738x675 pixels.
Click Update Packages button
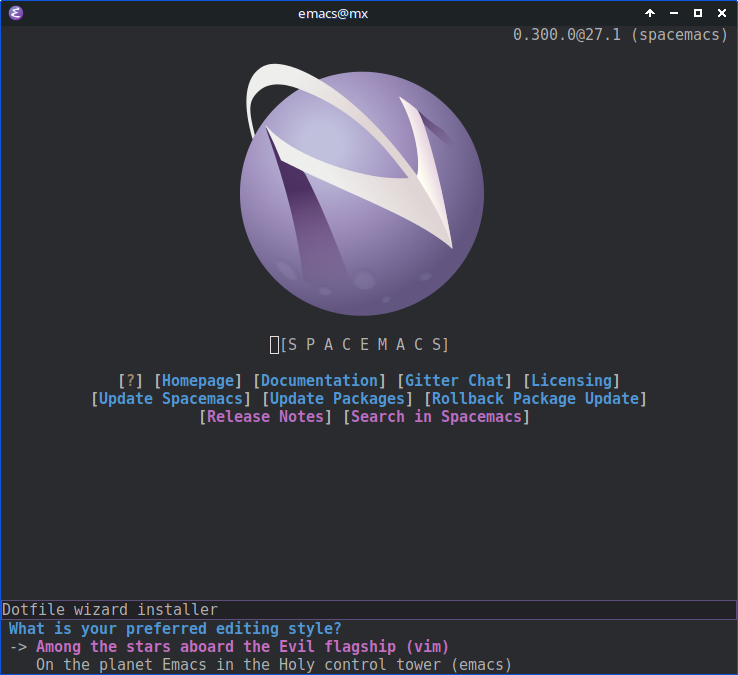point(337,399)
